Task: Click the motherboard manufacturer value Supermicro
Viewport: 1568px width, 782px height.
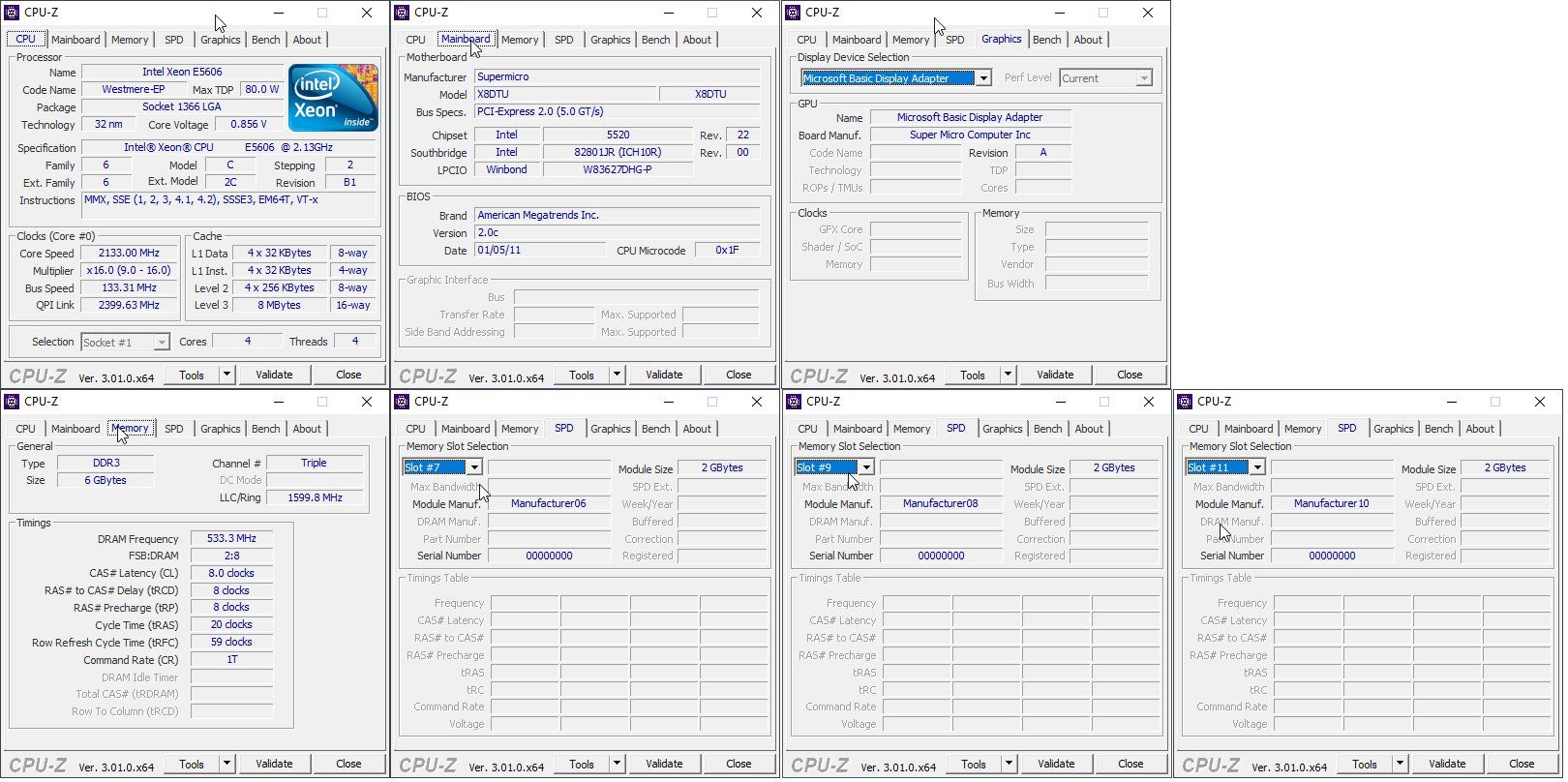Action: click(617, 77)
